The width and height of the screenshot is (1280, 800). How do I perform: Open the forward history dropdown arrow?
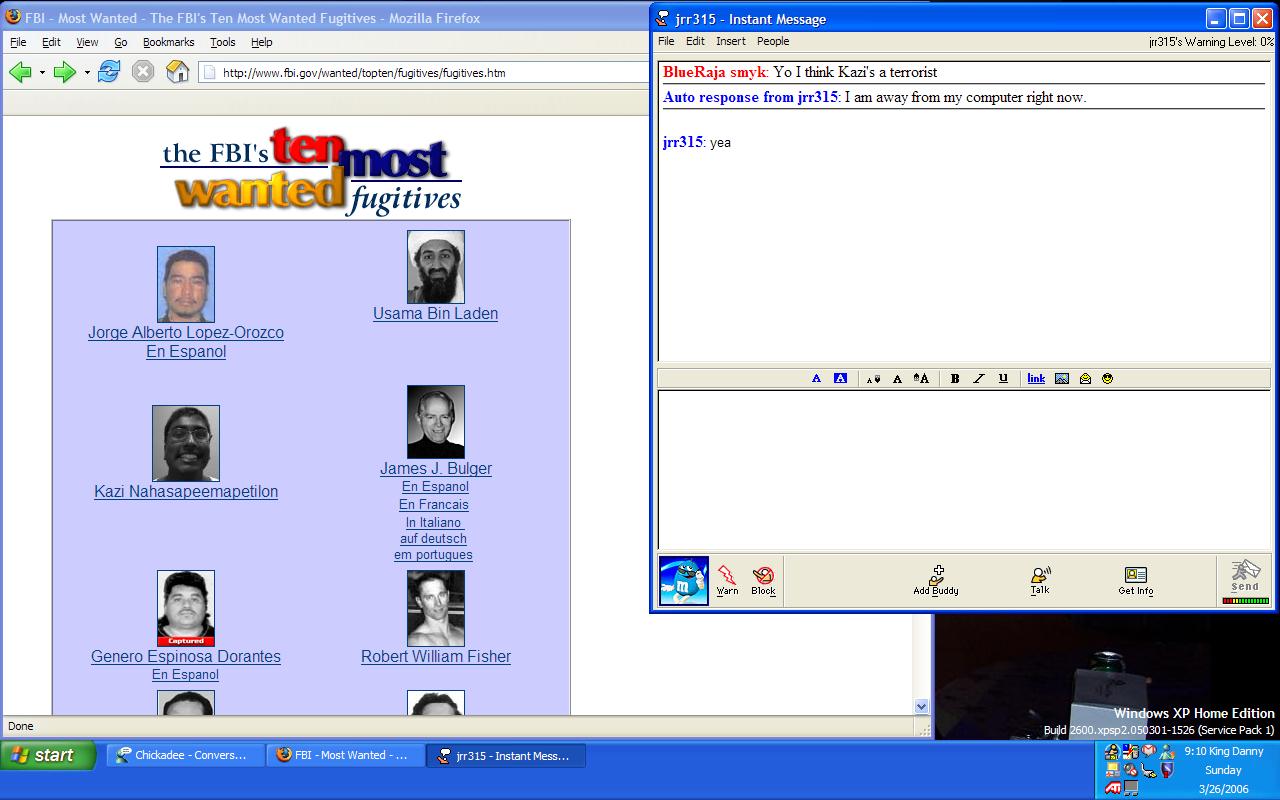click(x=87, y=73)
